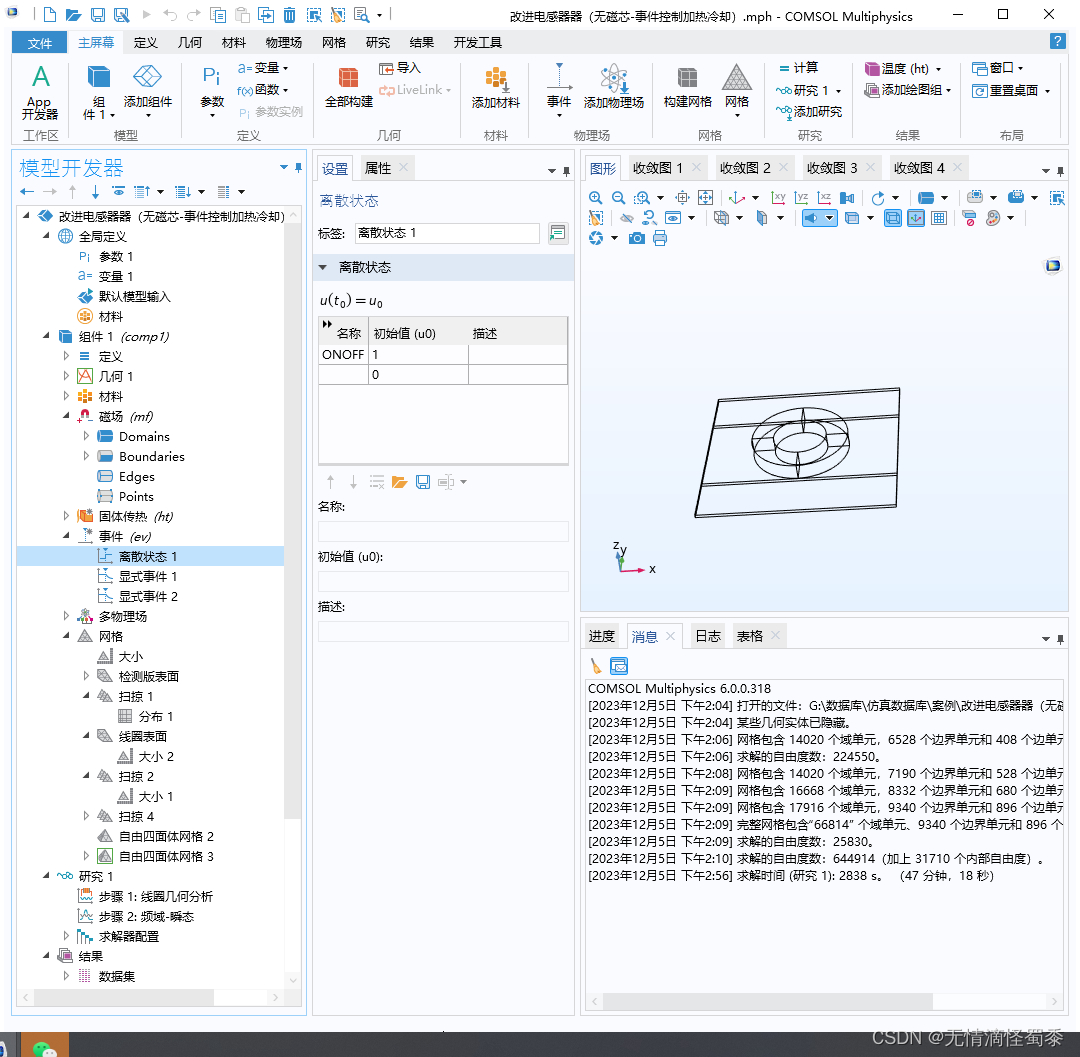The height and width of the screenshot is (1057, 1080).
Task: Click 全部构建 build all icon
Action: 349,87
